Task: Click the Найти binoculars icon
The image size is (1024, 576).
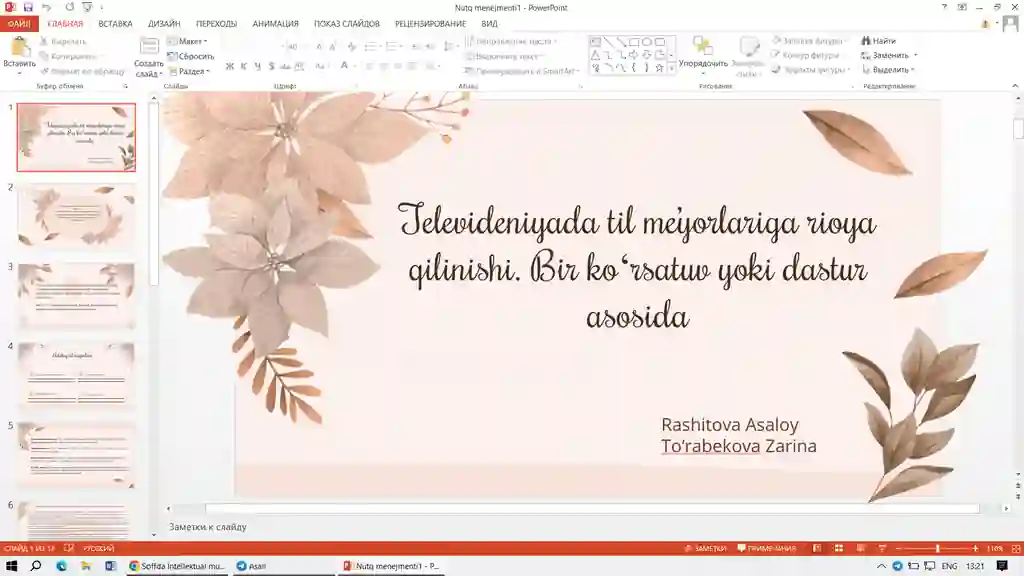Action: pos(866,41)
